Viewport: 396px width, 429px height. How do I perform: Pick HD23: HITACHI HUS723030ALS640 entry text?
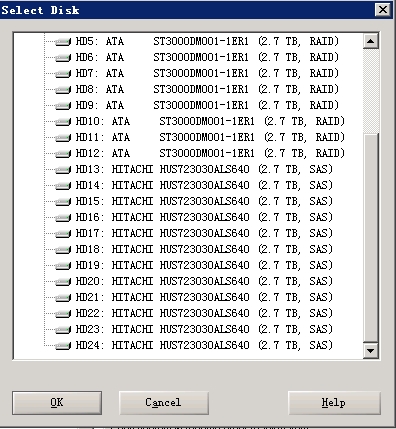pos(204,329)
